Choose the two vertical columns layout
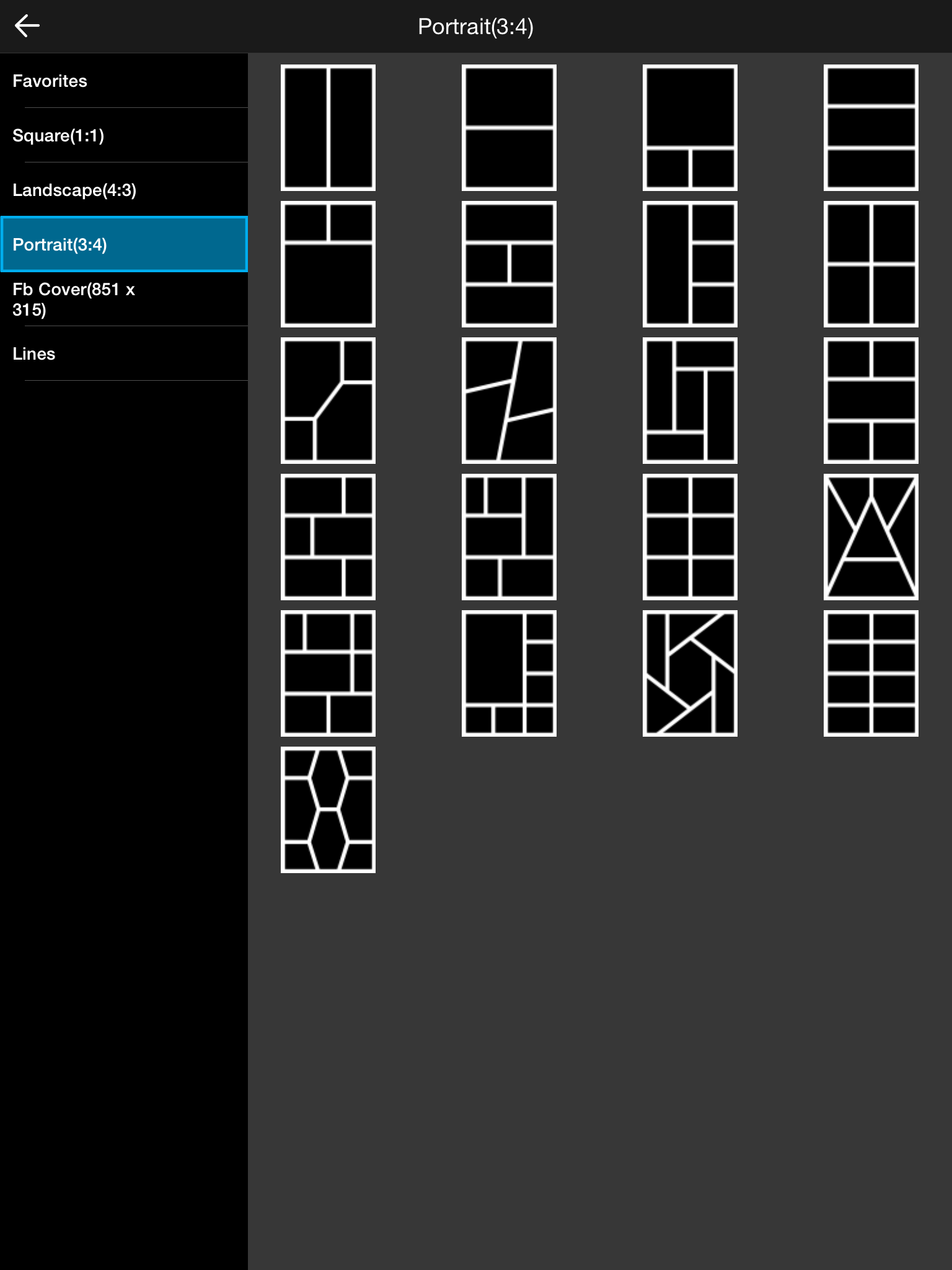Screen dimensions: 952x1270 pos(328,128)
